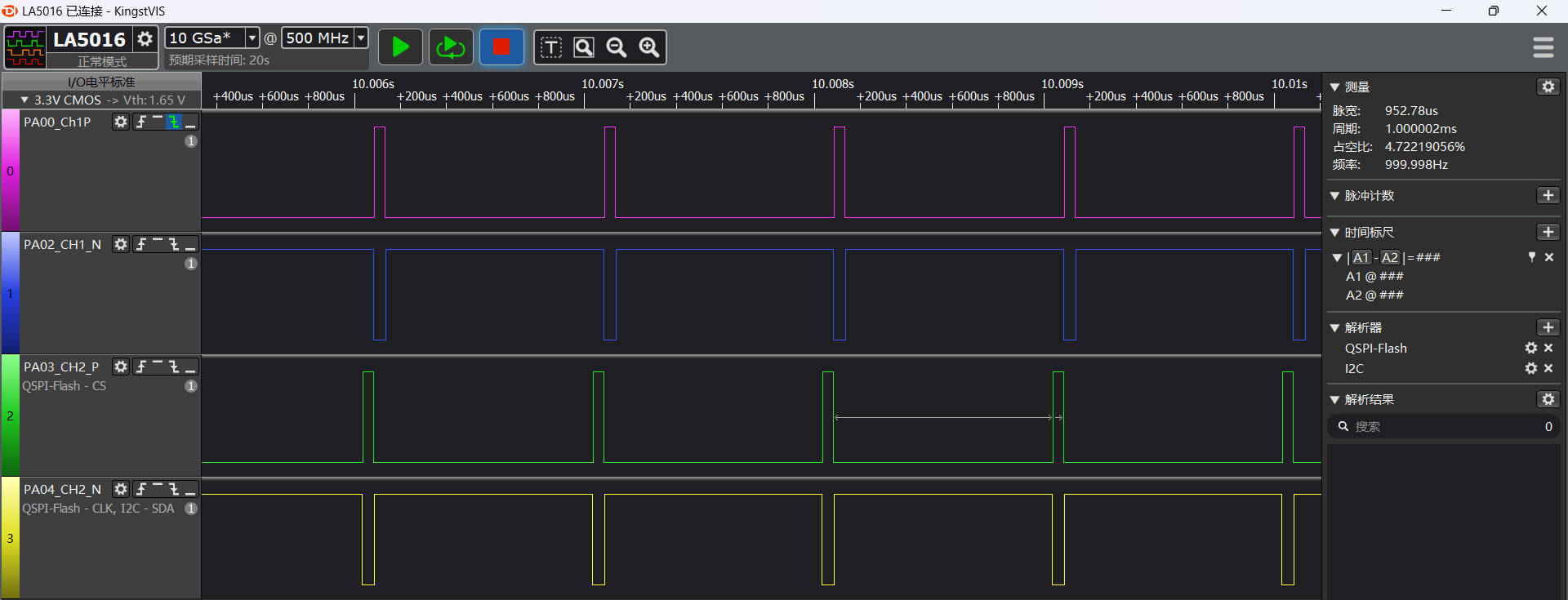Add a new protocol analyzer (解析器)

point(1548,327)
